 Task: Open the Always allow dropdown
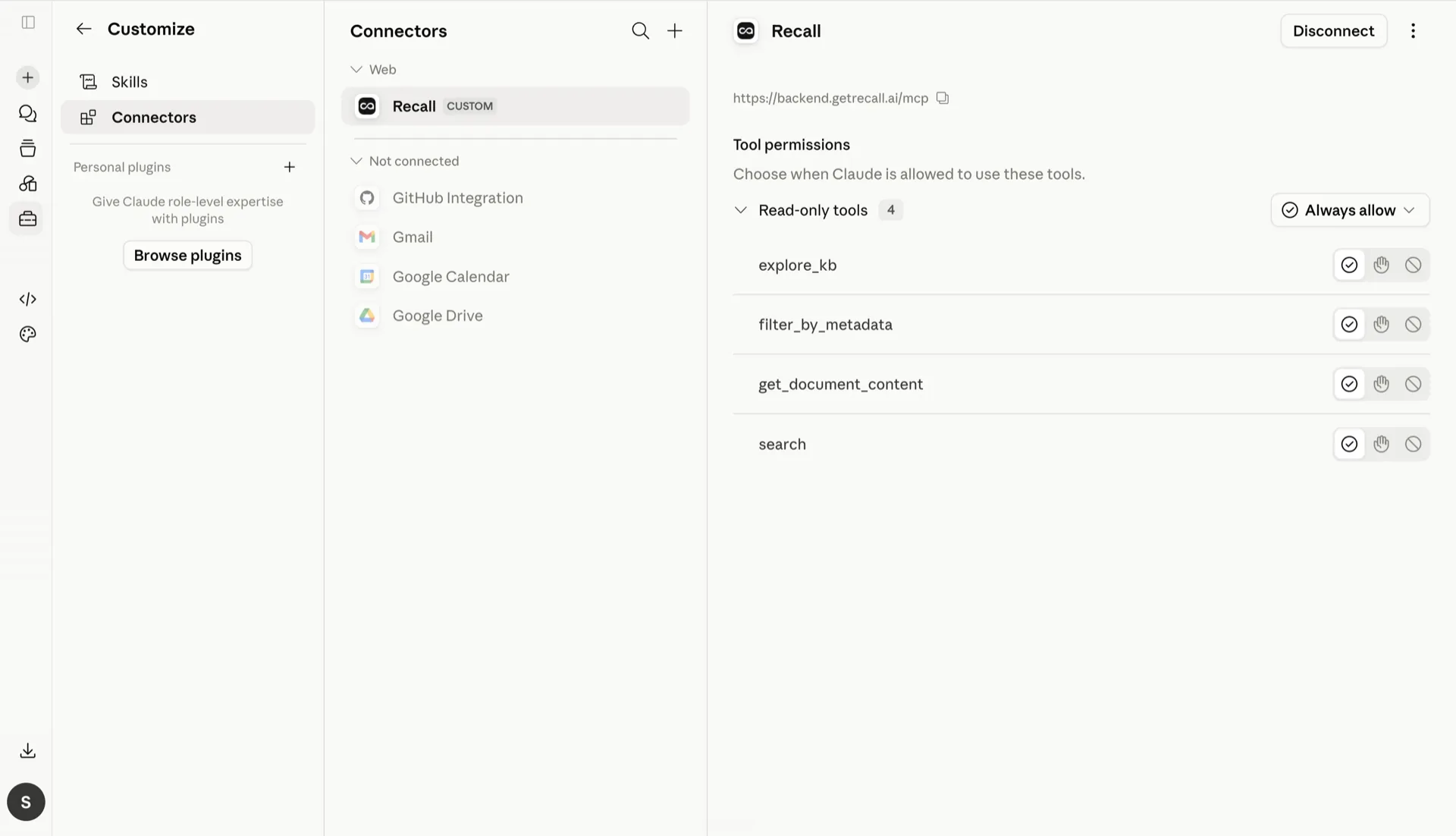coord(1349,210)
